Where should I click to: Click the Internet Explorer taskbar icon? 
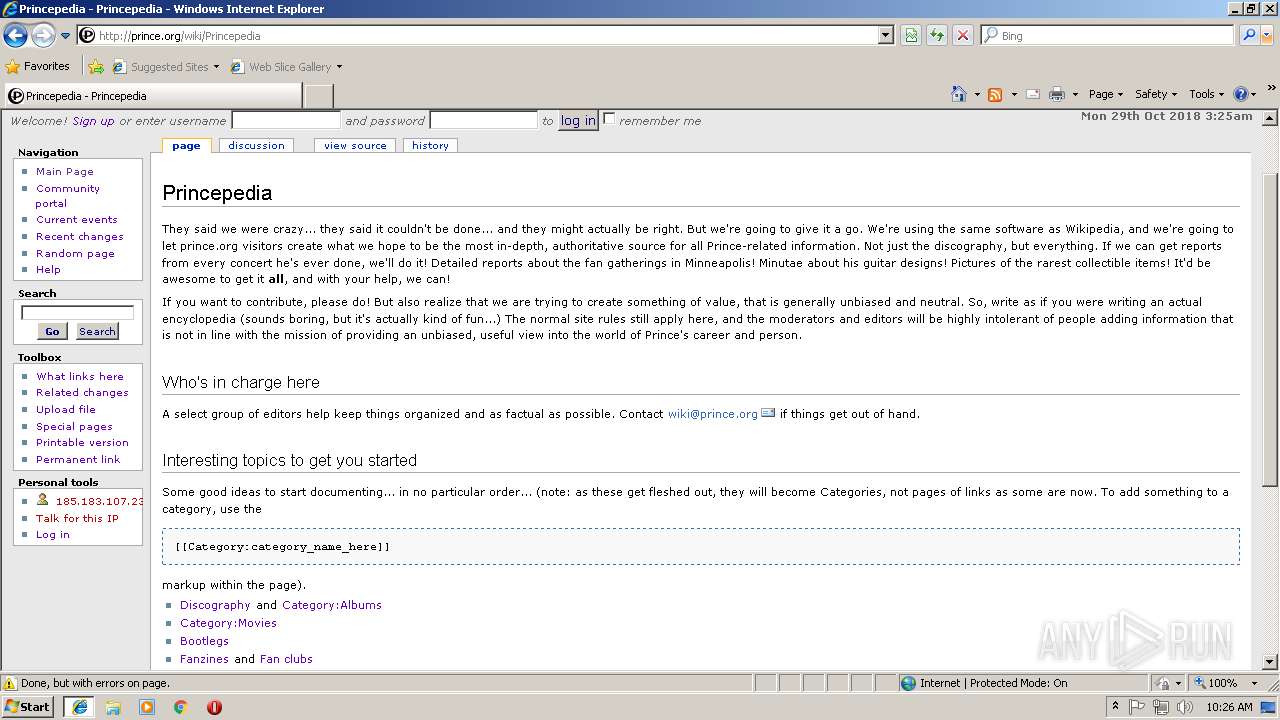coord(79,707)
